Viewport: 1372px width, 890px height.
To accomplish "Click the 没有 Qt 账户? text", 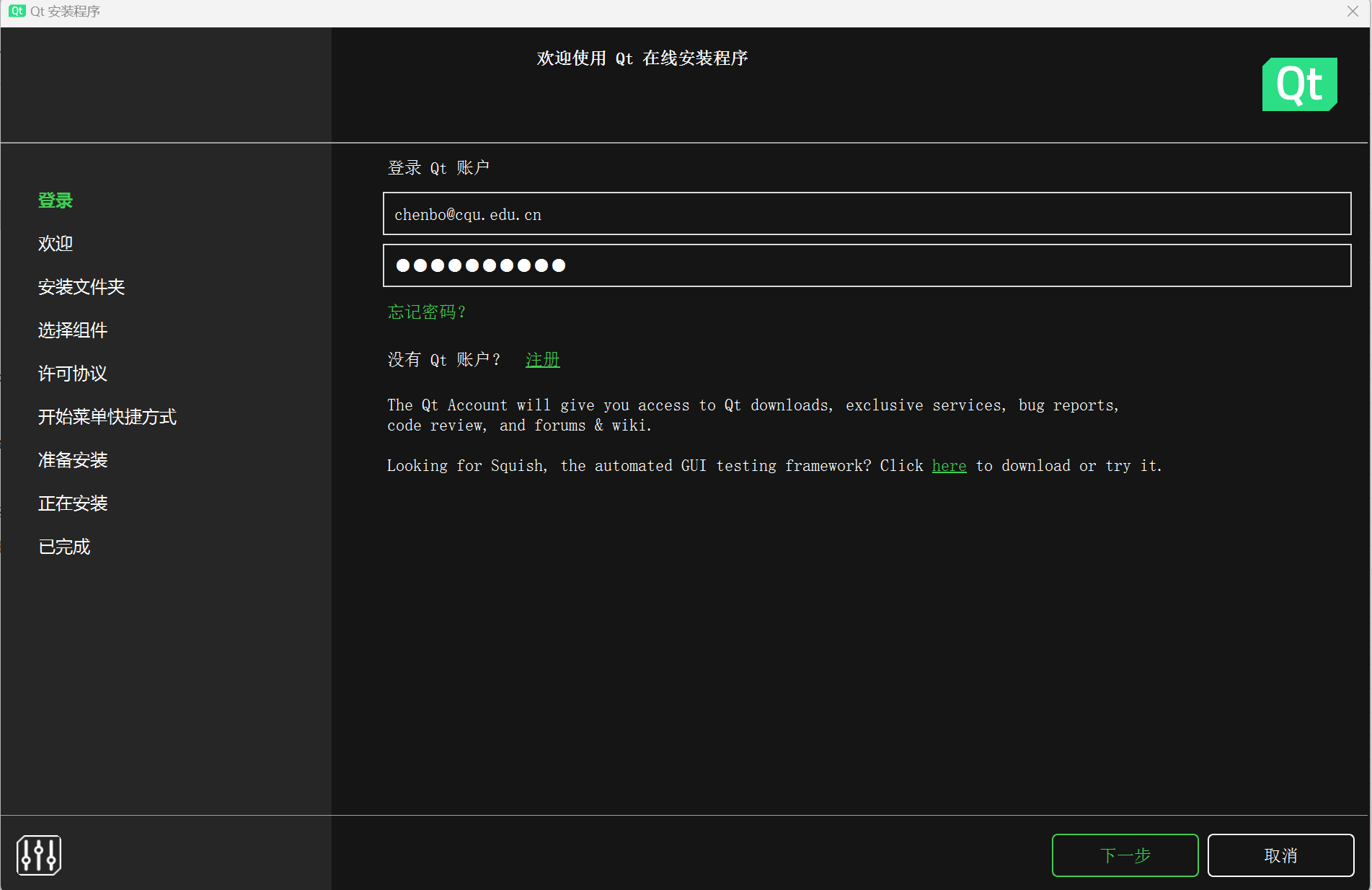I will tap(444, 359).
